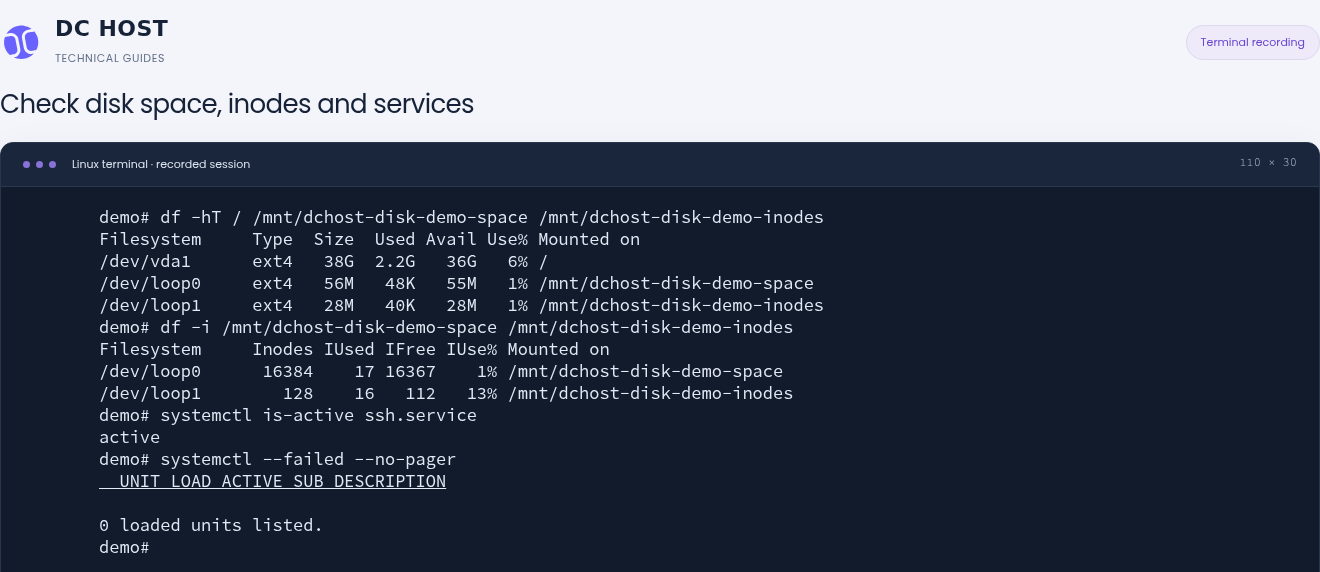Click the 'active' output line

click(x=129, y=437)
